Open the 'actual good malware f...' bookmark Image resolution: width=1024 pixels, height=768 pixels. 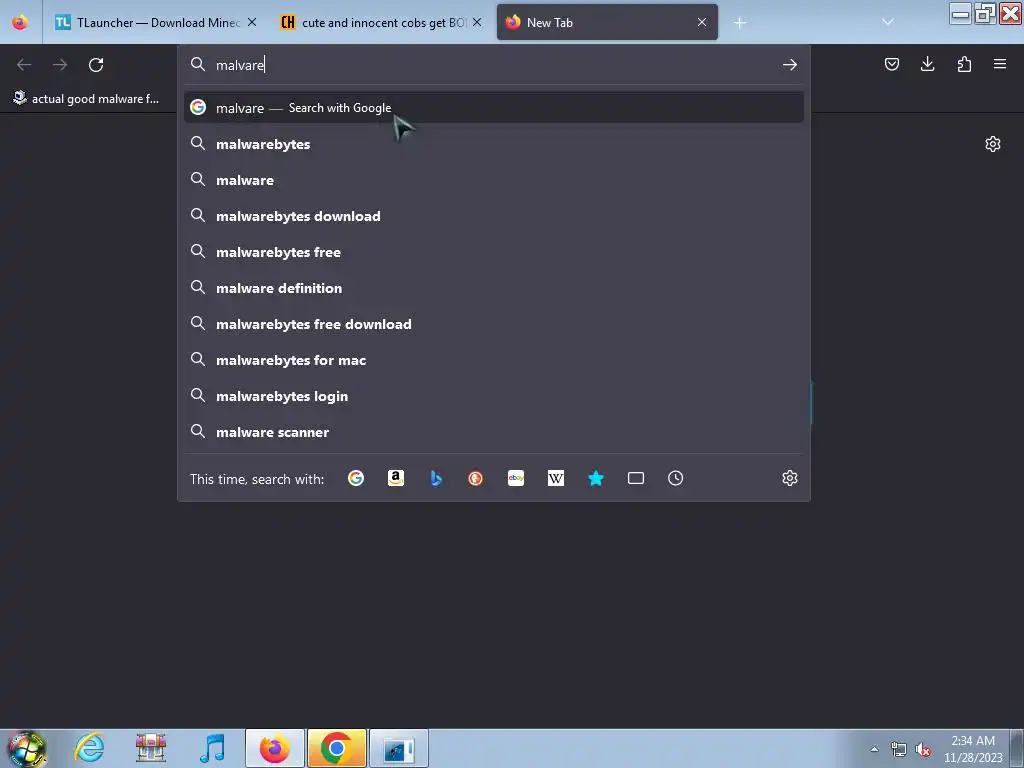(x=86, y=99)
